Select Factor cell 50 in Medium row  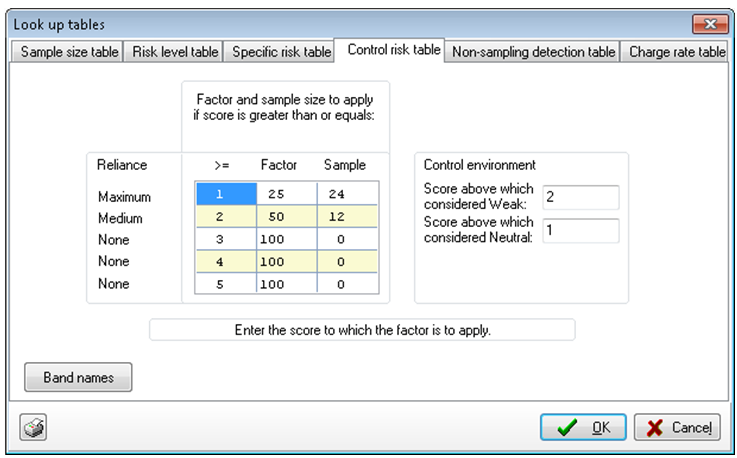click(x=287, y=216)
